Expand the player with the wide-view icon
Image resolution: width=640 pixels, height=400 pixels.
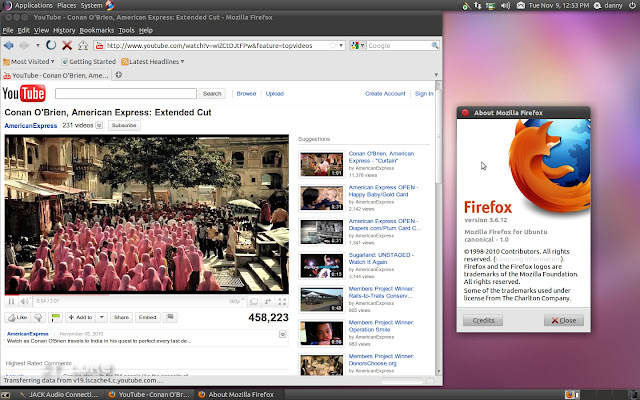click(x=254, y=301)
